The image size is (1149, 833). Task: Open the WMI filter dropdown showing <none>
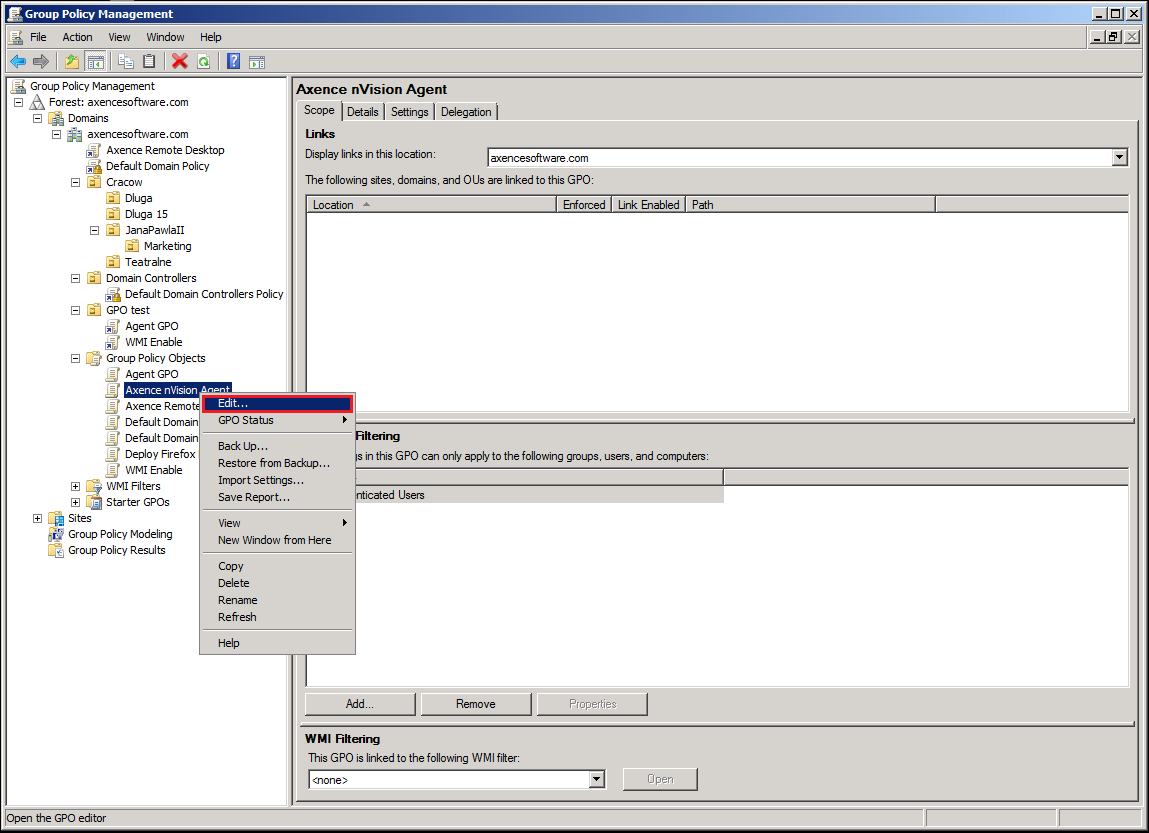coord(597,779)
